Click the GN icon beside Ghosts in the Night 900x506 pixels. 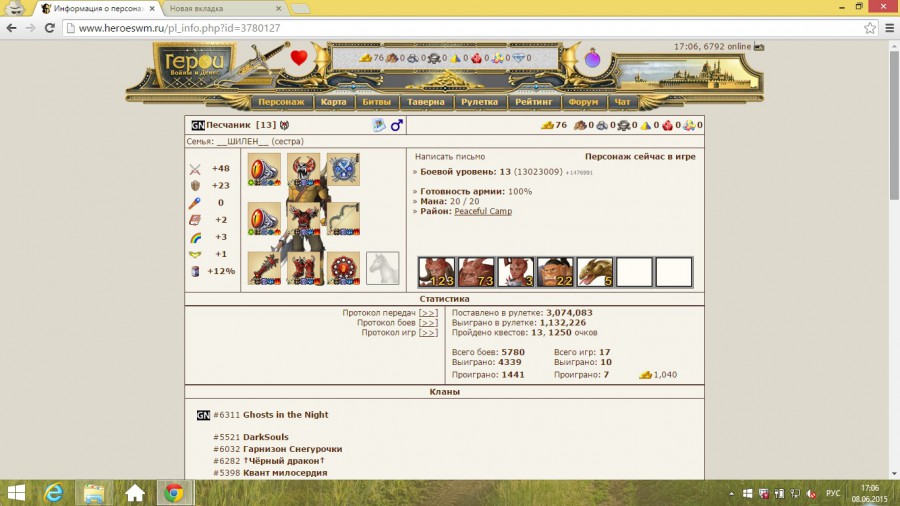[203, 415]
